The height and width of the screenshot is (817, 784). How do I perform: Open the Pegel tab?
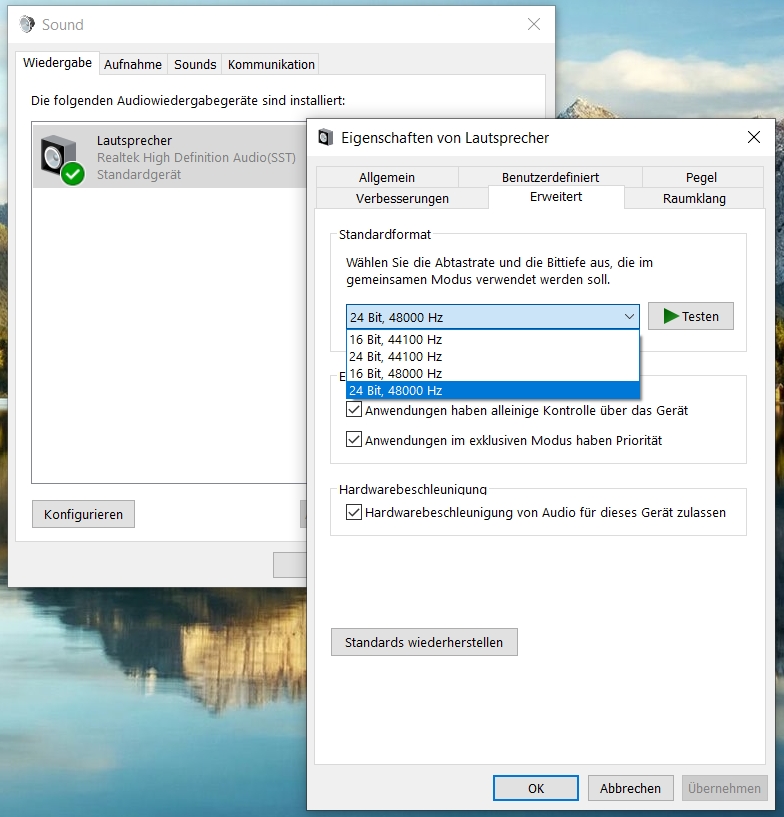pyautogui.click(x=701, y=177)
